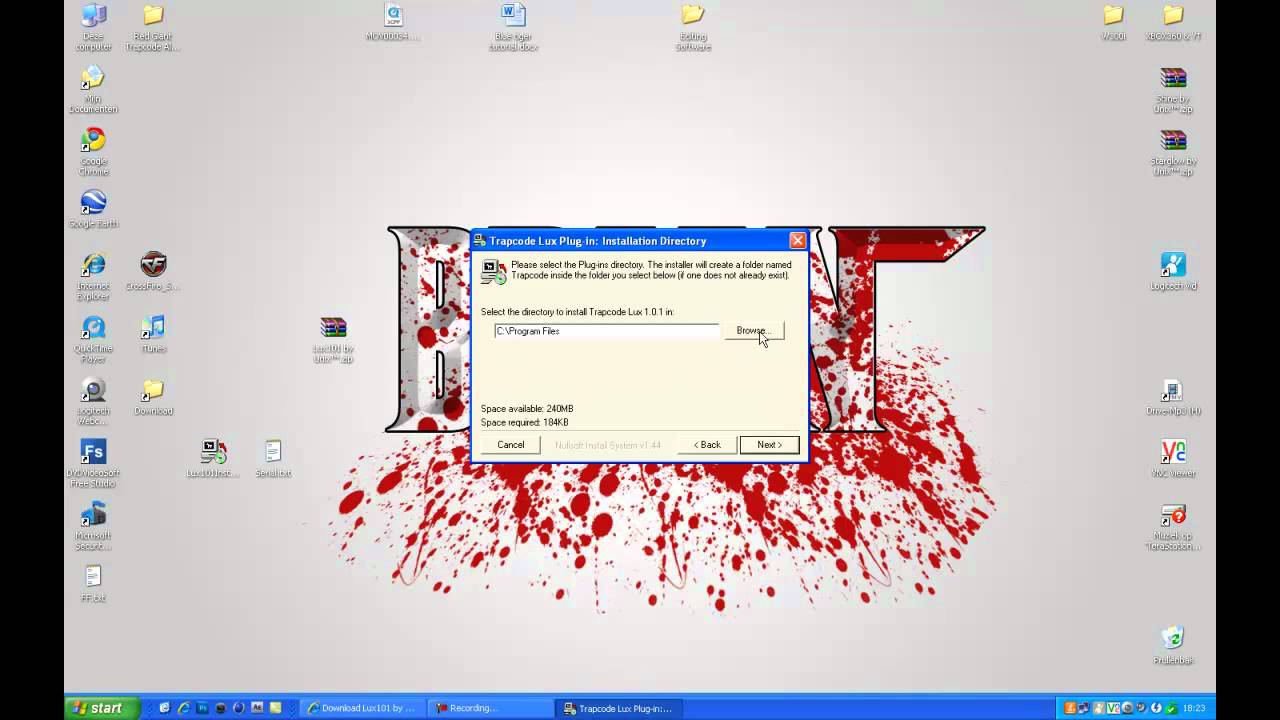Image resolution: width=1280 pixels, height=720 pixels.
Task: Select the XBOX360 & YT folder icon
Action: (1173, 22)
